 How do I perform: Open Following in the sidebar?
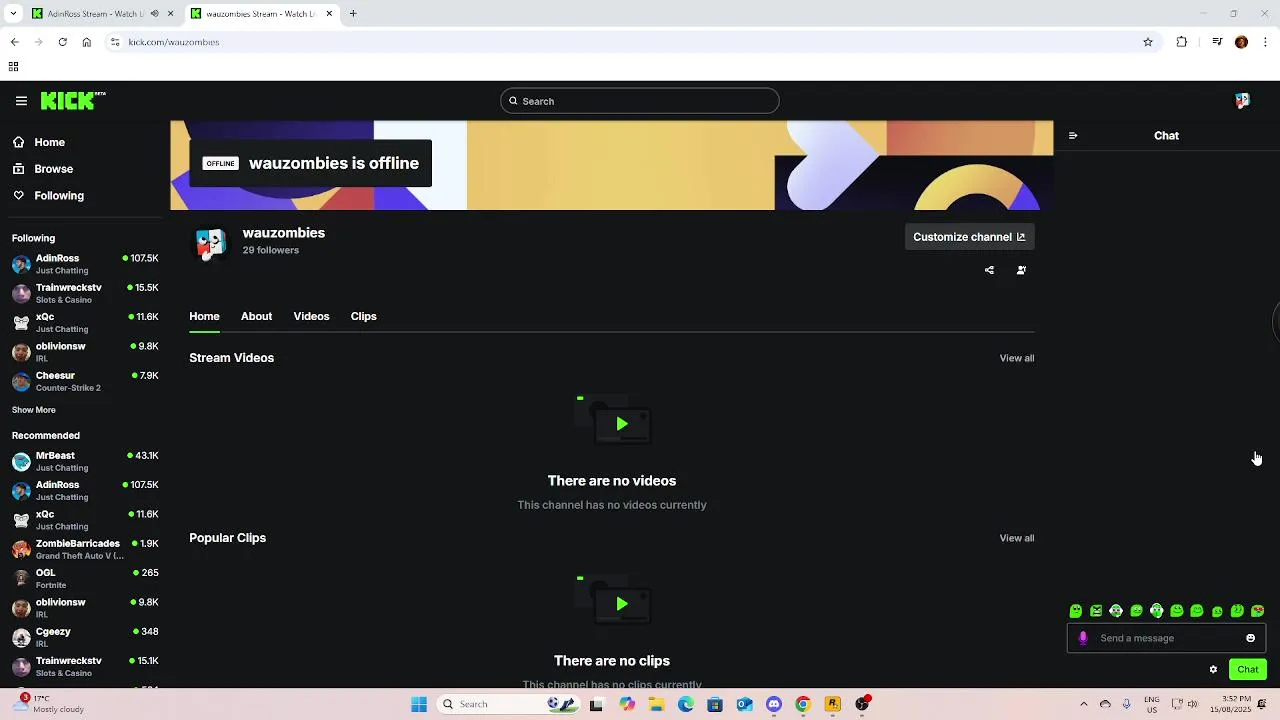[48, 196]
